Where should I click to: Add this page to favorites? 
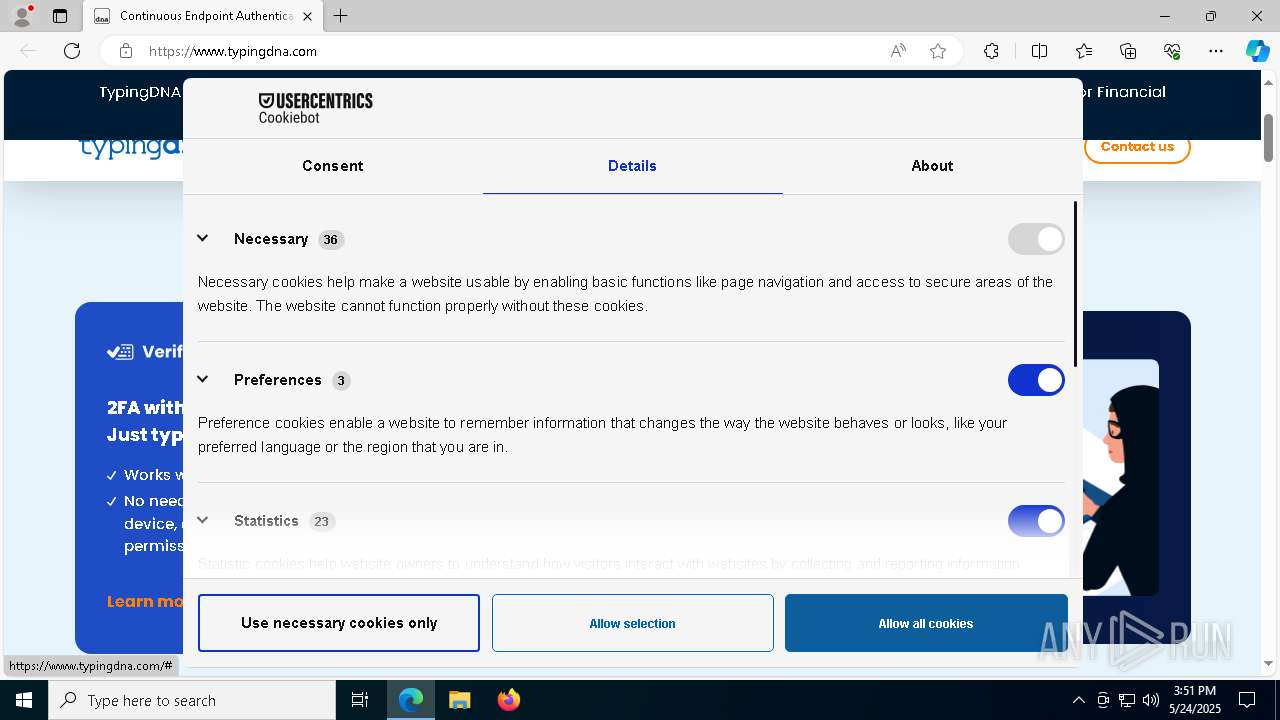[938, 51]
